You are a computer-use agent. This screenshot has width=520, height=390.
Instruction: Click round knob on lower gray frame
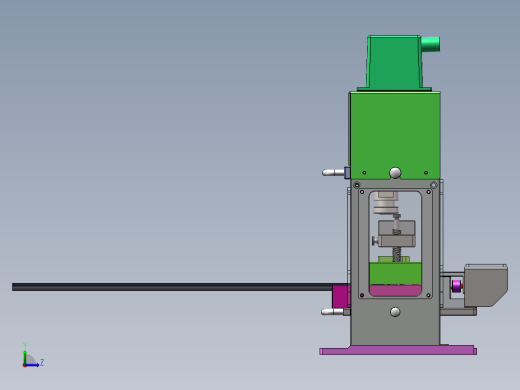pyautogui.click(x=395, y=312)
